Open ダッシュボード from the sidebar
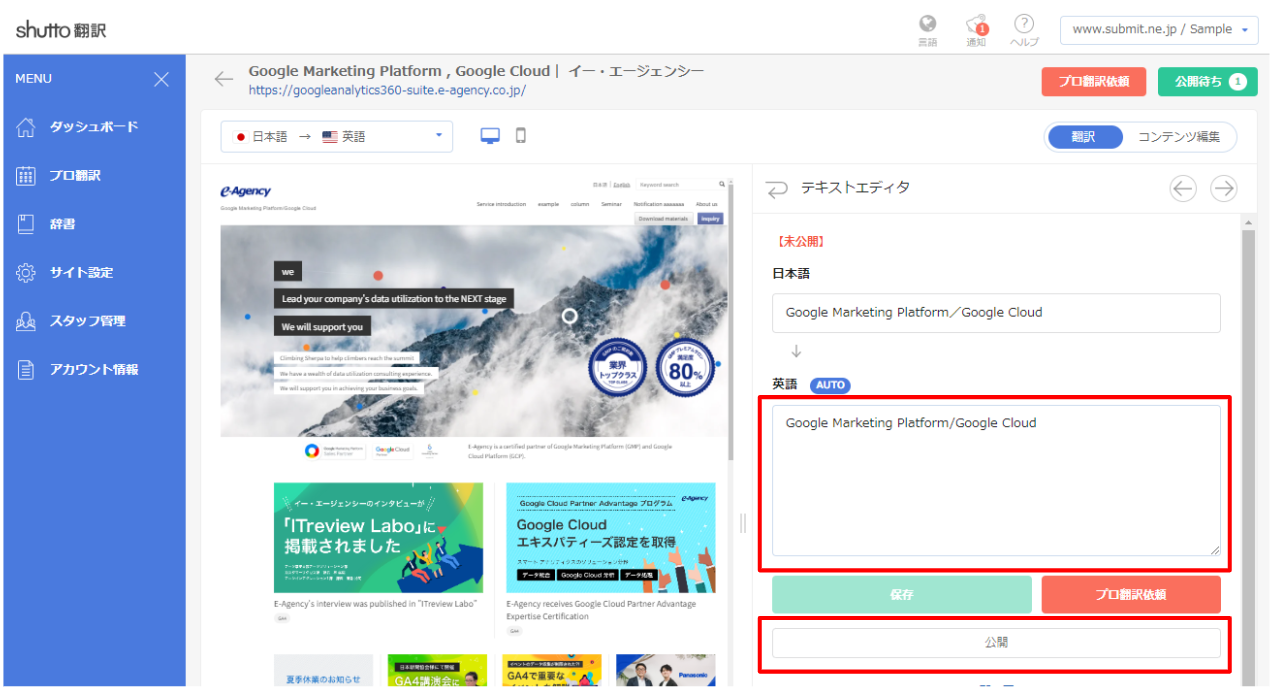This screenshot has height=692, width=1271. 78,127
